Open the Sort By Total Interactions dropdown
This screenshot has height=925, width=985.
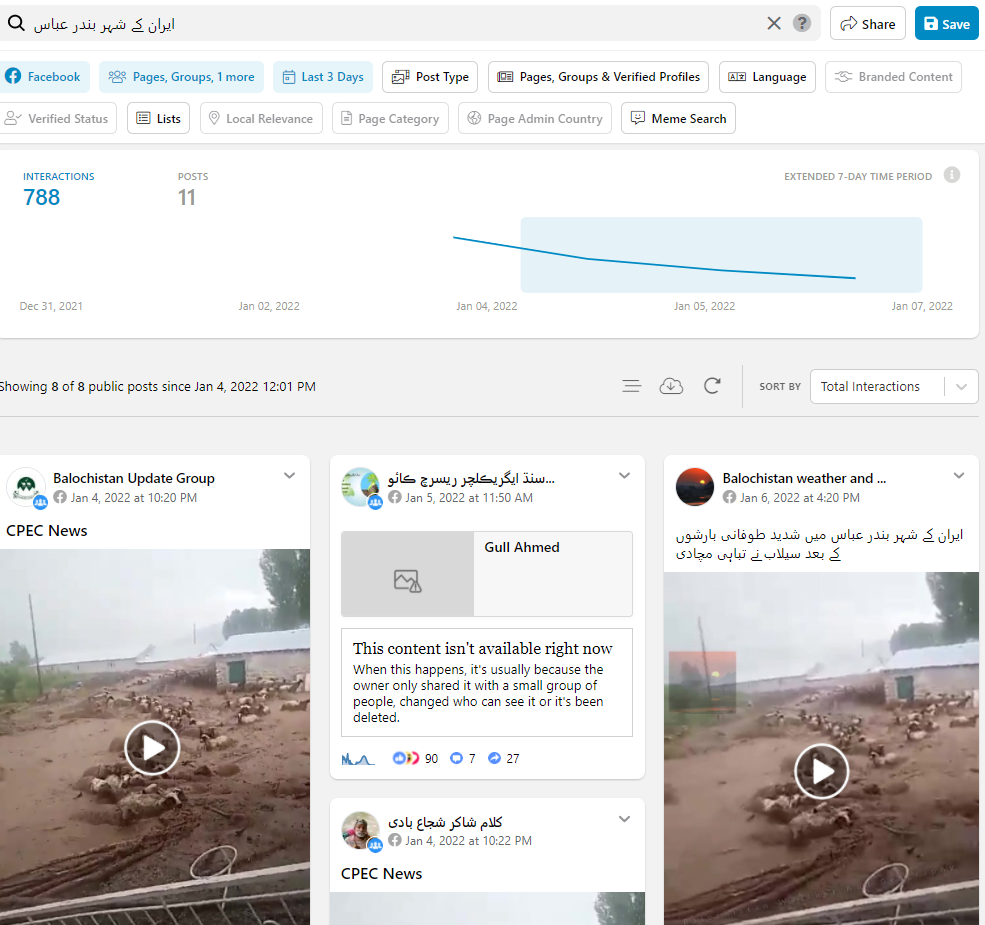[894, 386]
